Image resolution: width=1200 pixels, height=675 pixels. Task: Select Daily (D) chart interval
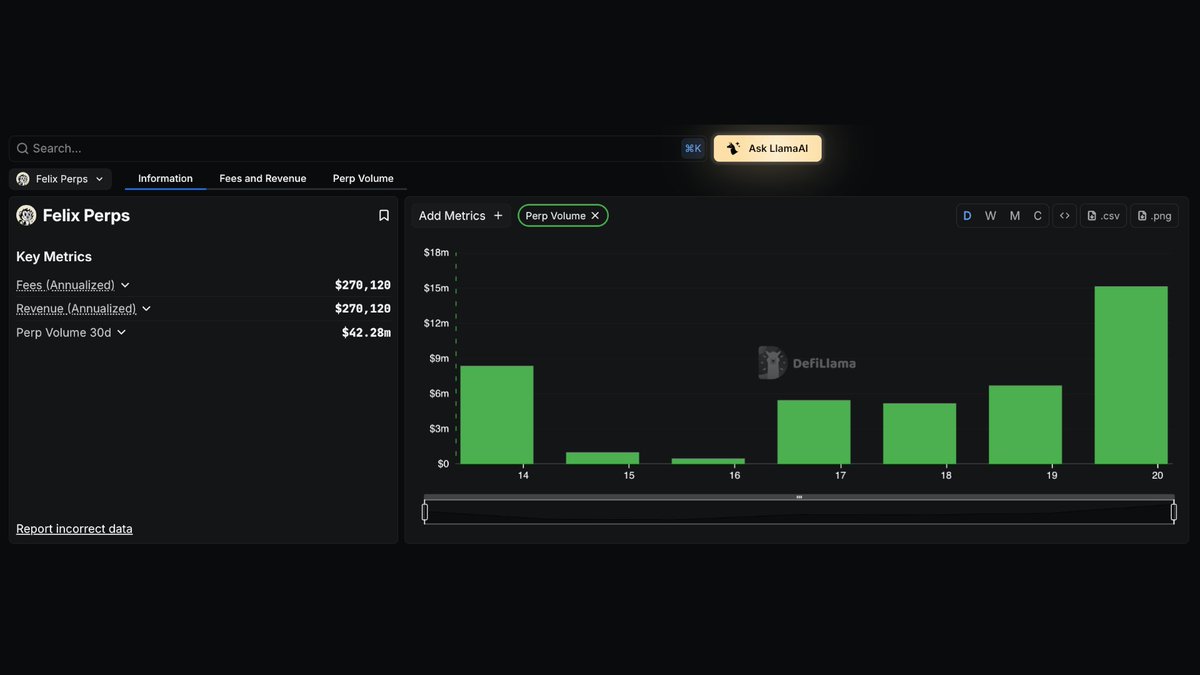click(x=967, y=215)
